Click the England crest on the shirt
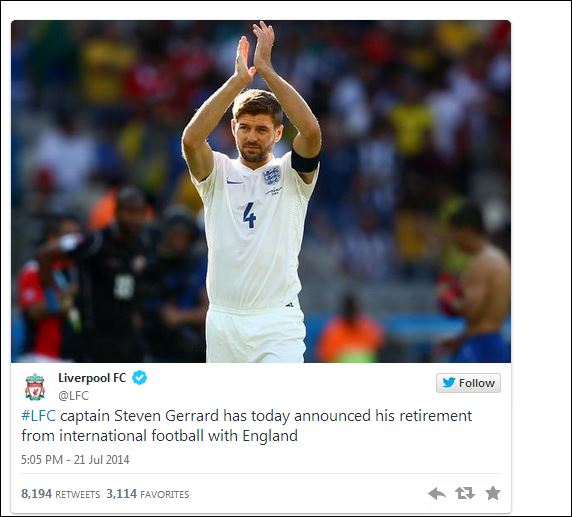The height and width of the screenshot is (517, 572). point(272,175)
